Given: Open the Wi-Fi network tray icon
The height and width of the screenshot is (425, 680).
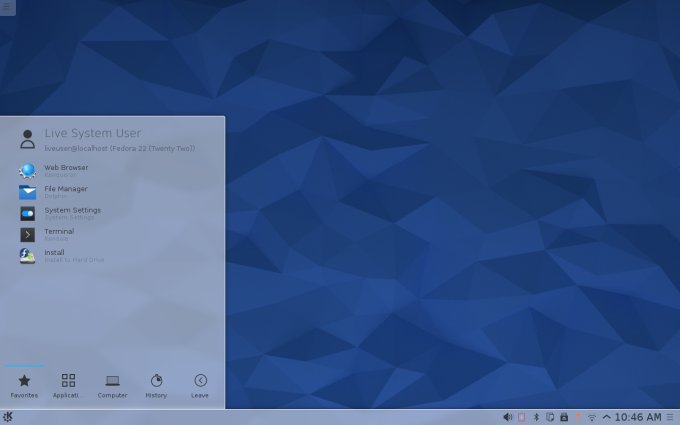Looking at the screenshot, I should tap(592, 418).
